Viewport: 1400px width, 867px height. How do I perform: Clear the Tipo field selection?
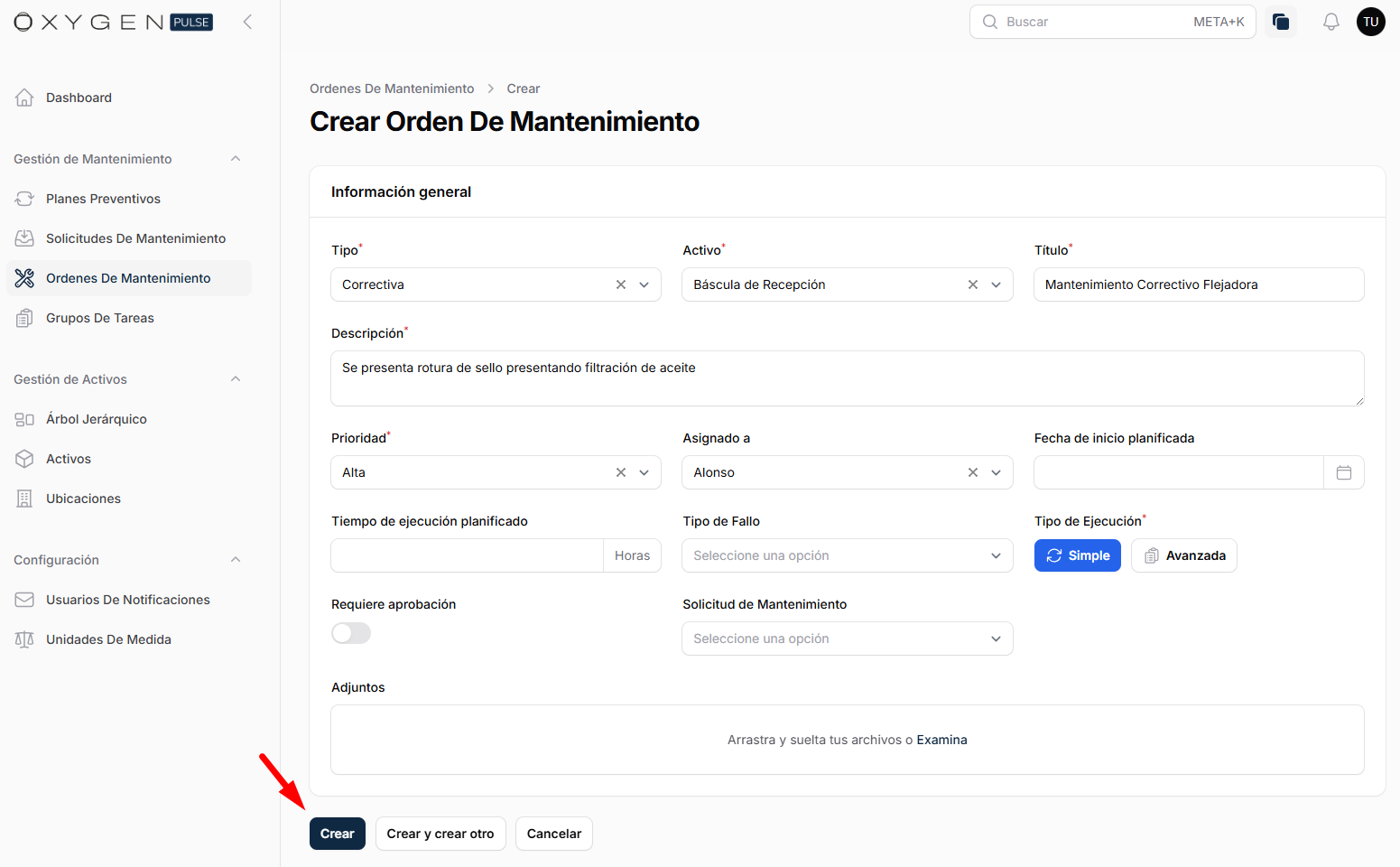(x=621, y=284)
